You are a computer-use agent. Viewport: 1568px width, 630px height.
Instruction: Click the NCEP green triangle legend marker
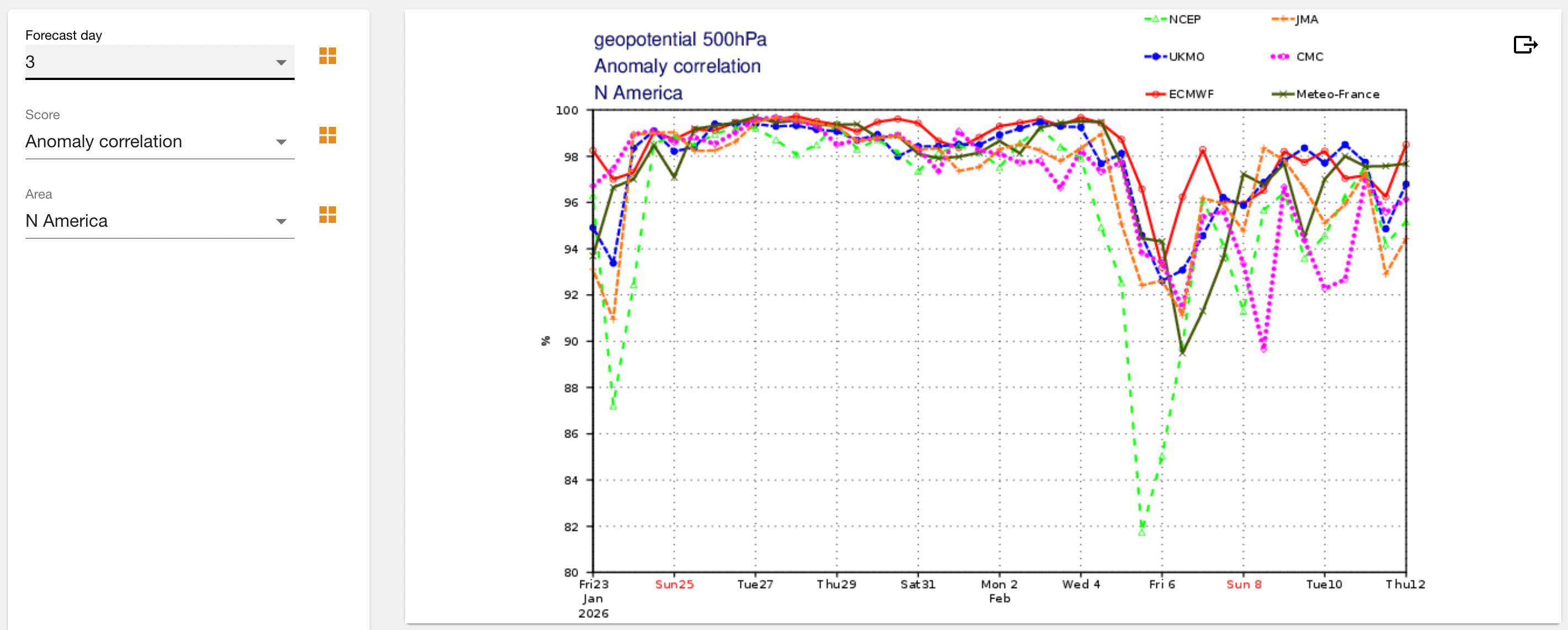click(x=1155, y=19)
